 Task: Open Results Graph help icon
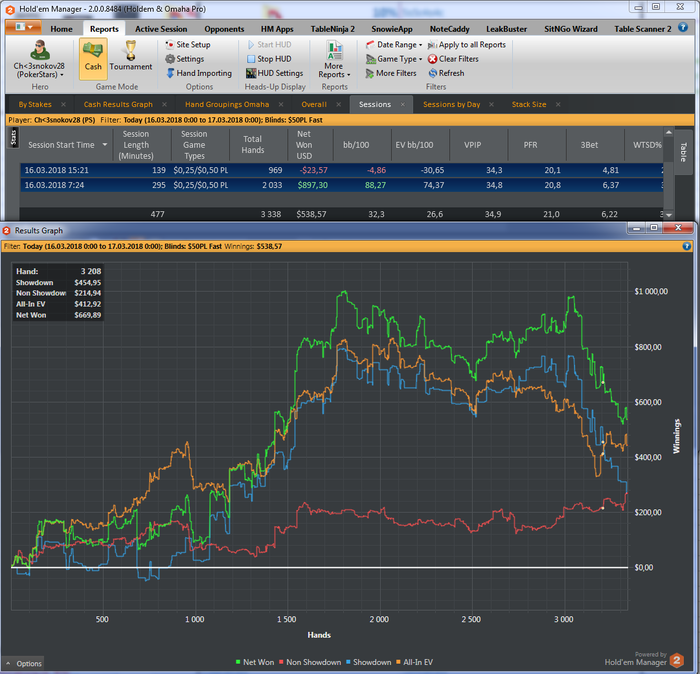tap(687, 246)
